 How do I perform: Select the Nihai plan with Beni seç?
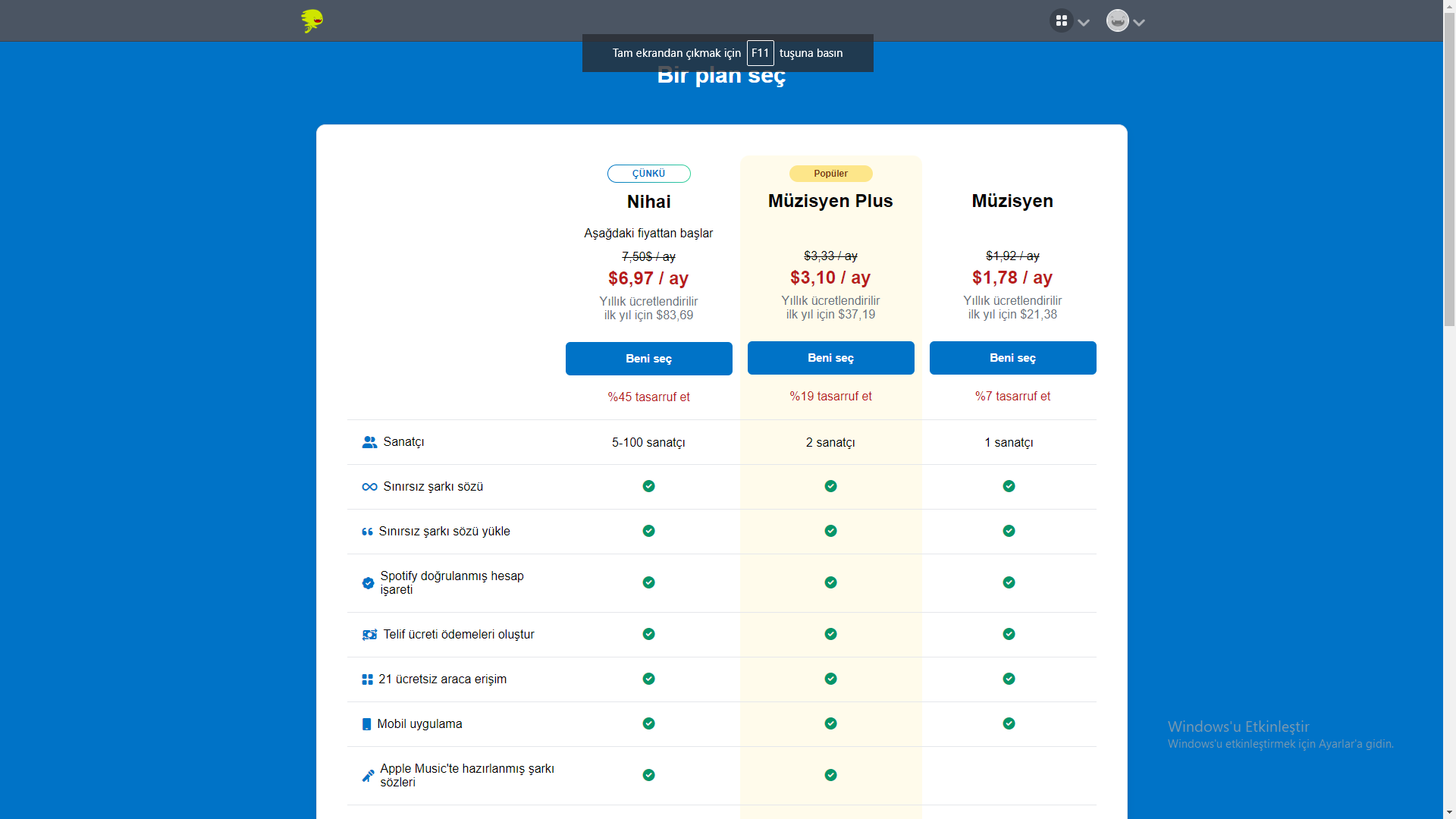pyautogui.click(x=648, y=359)
